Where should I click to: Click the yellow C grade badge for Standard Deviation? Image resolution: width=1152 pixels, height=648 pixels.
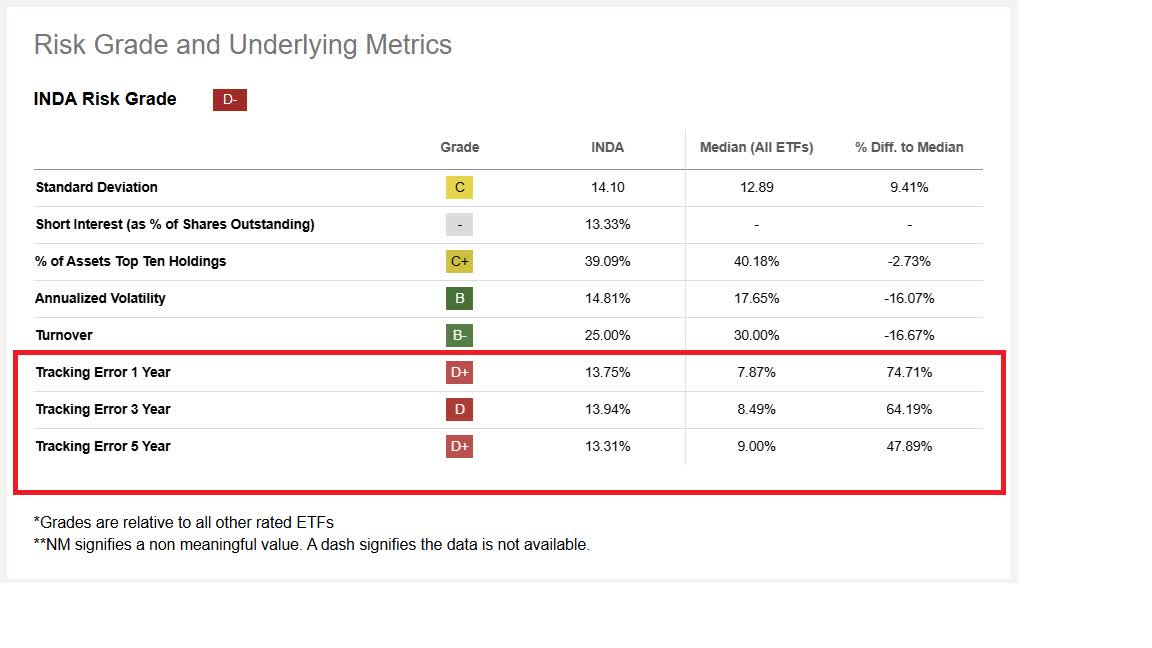[x=459, y=187]
